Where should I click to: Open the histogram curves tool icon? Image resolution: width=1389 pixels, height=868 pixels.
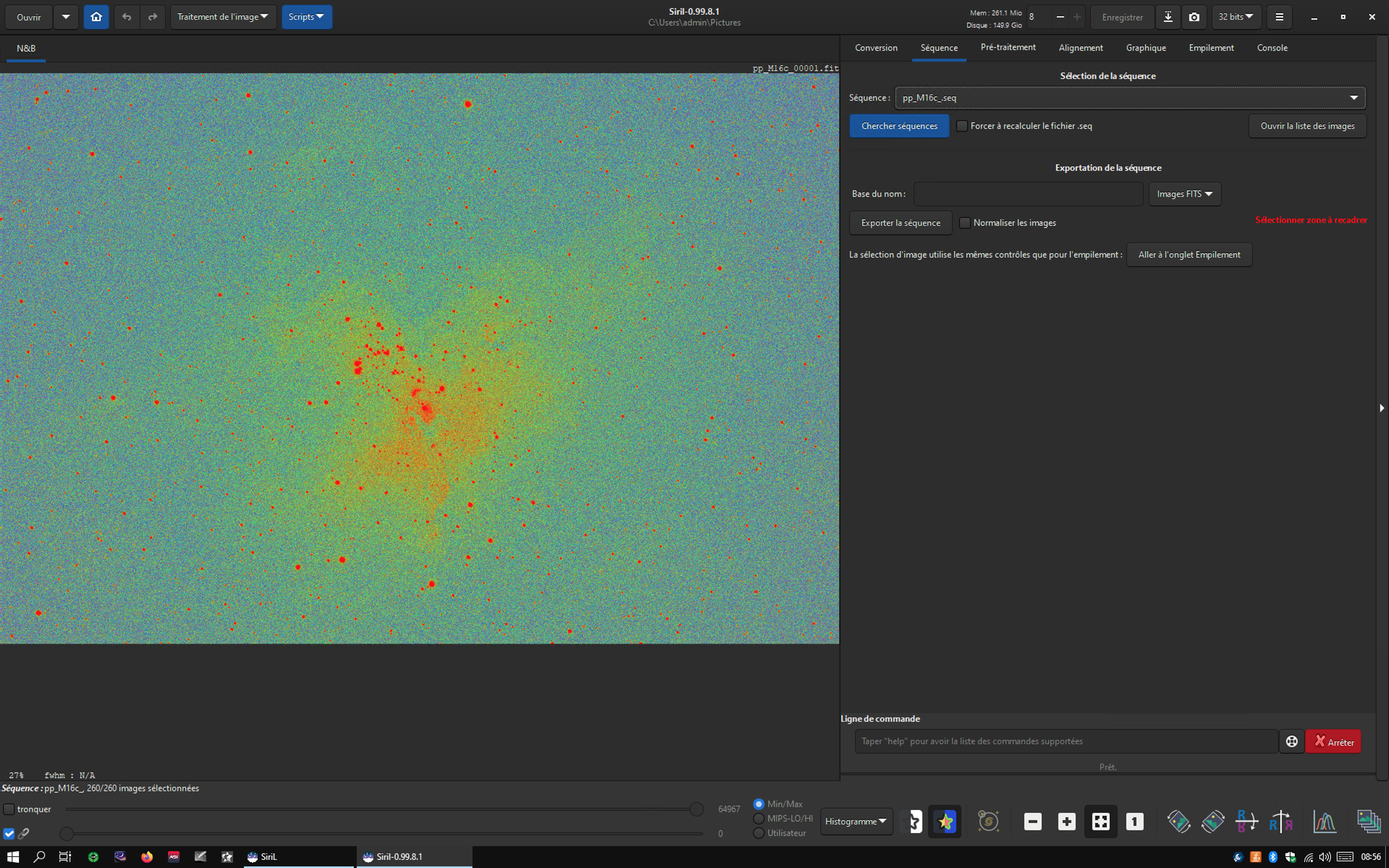click(1324, 821)
